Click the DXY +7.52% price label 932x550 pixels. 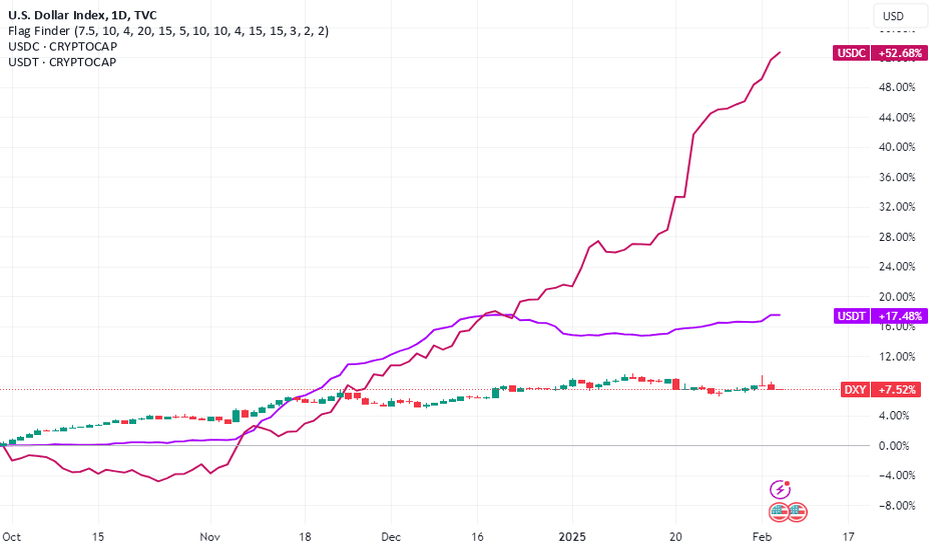pyautogui.click(x=881, y=389)
